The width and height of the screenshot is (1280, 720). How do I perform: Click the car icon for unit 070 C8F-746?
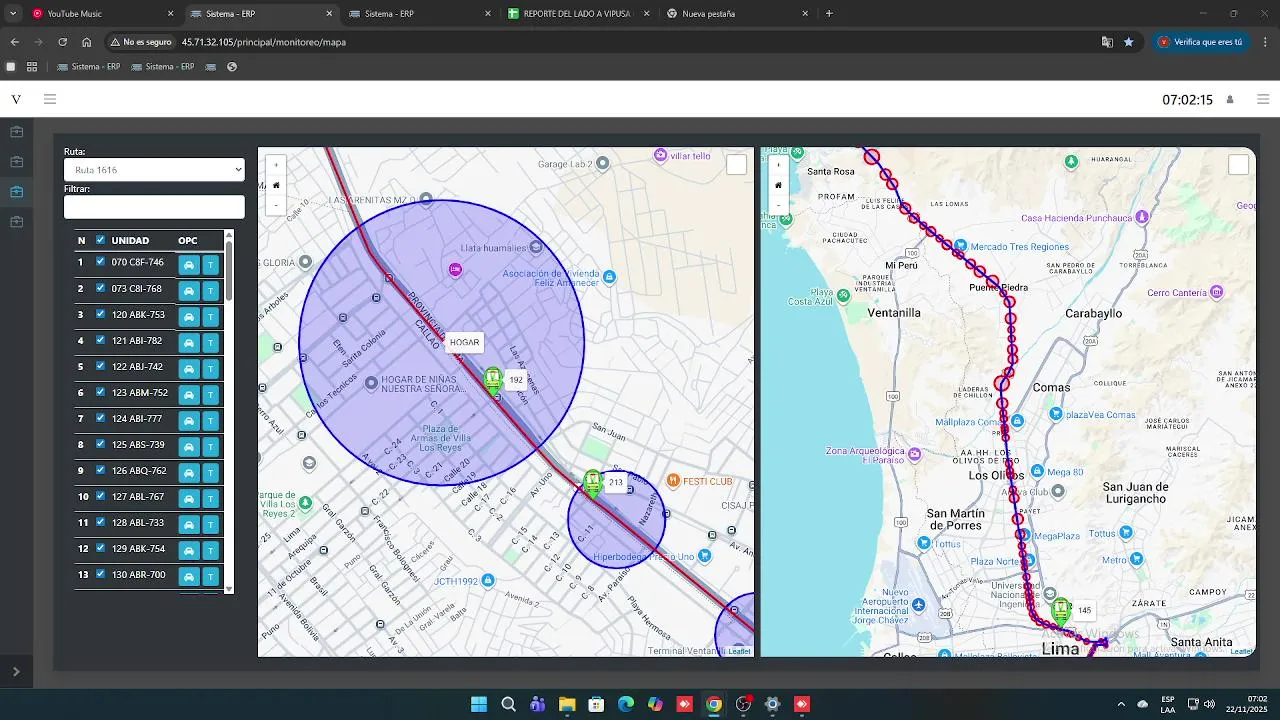click(x=189, y=265)
